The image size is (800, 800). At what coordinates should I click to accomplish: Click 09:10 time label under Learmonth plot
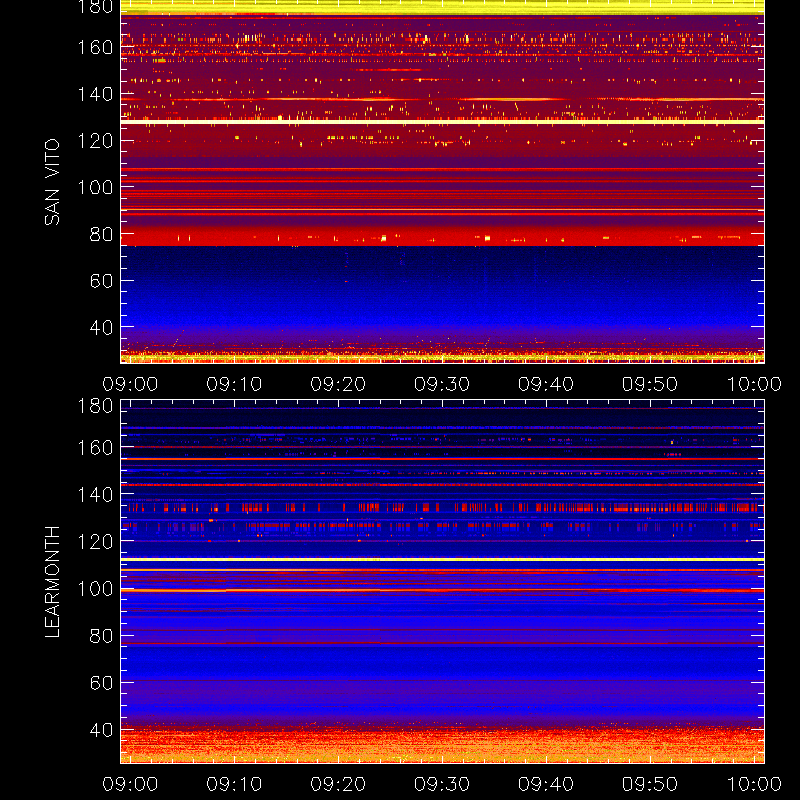coord(234,784)
